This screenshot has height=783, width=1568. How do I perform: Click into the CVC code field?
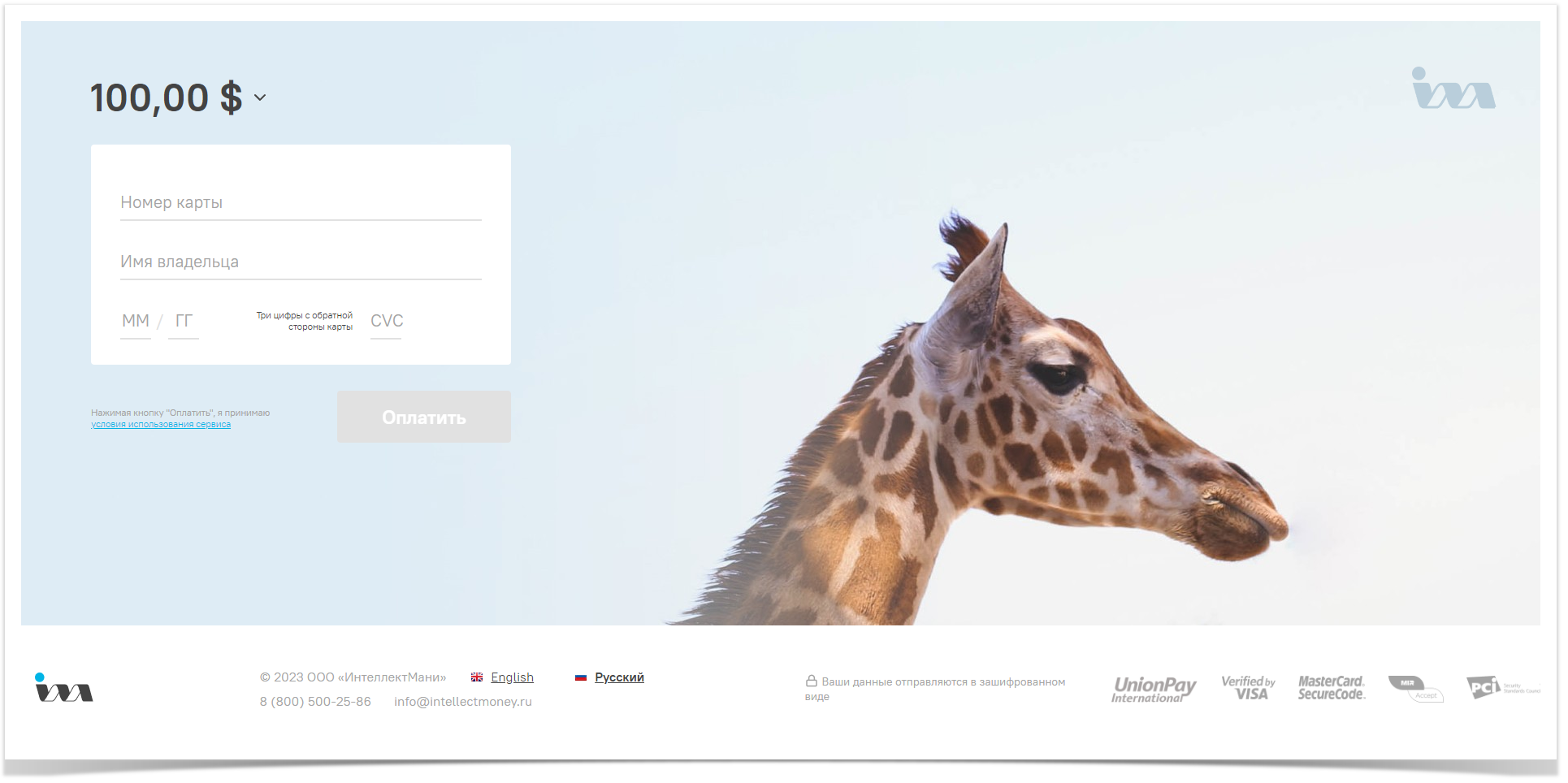point(386,322)
